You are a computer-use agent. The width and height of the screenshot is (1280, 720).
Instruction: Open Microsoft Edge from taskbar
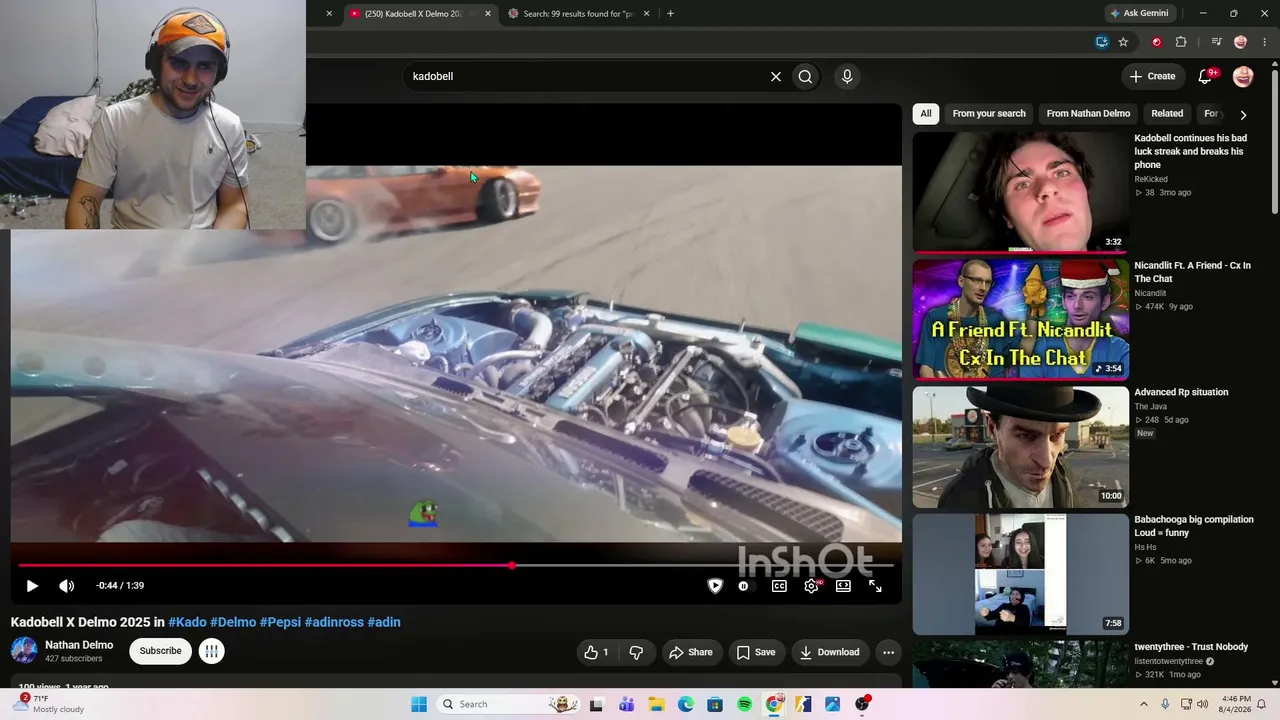tap(686, 704)
